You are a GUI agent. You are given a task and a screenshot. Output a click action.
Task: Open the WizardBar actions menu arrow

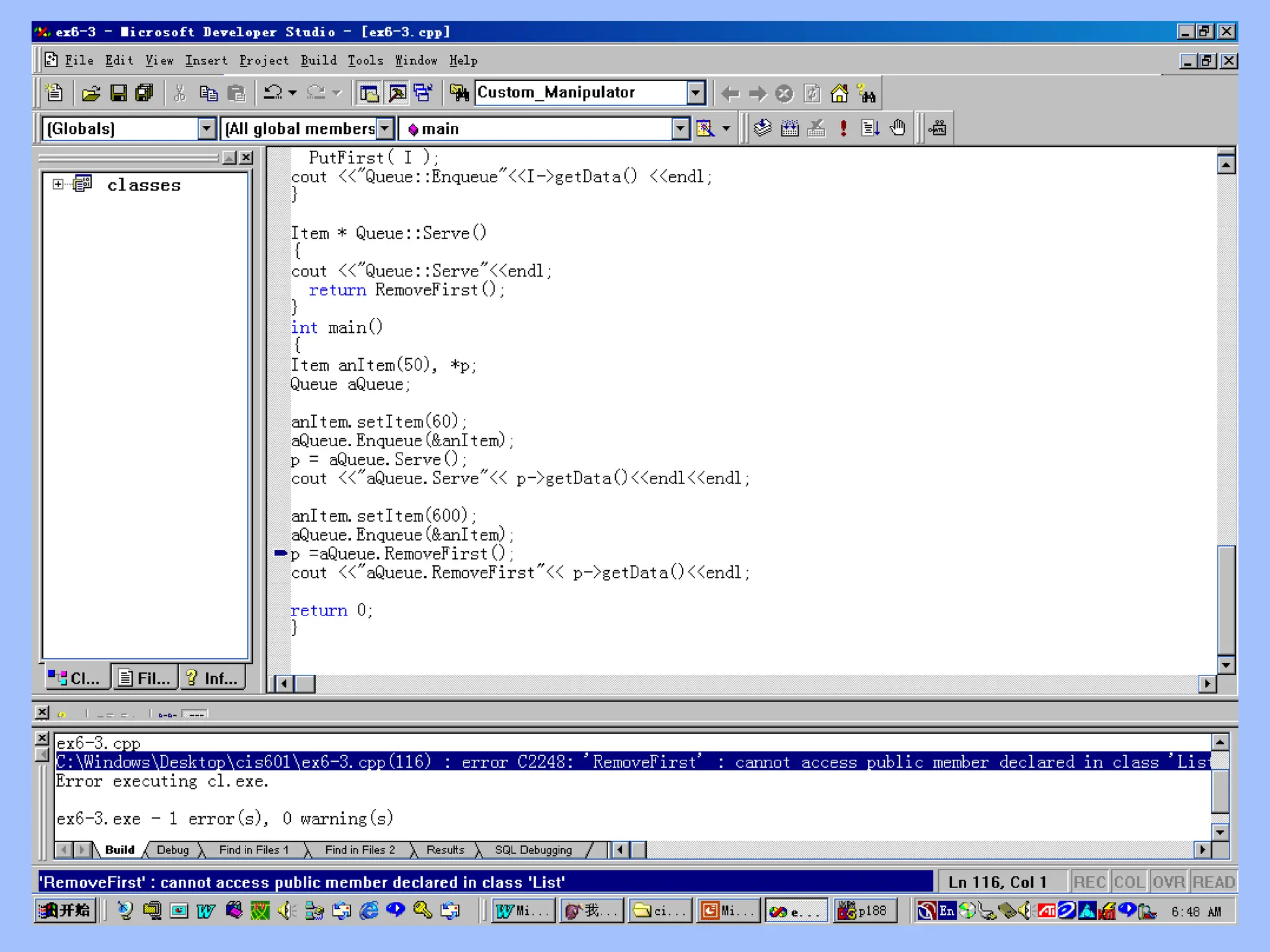pyautogui.click(x=726, y=128)
